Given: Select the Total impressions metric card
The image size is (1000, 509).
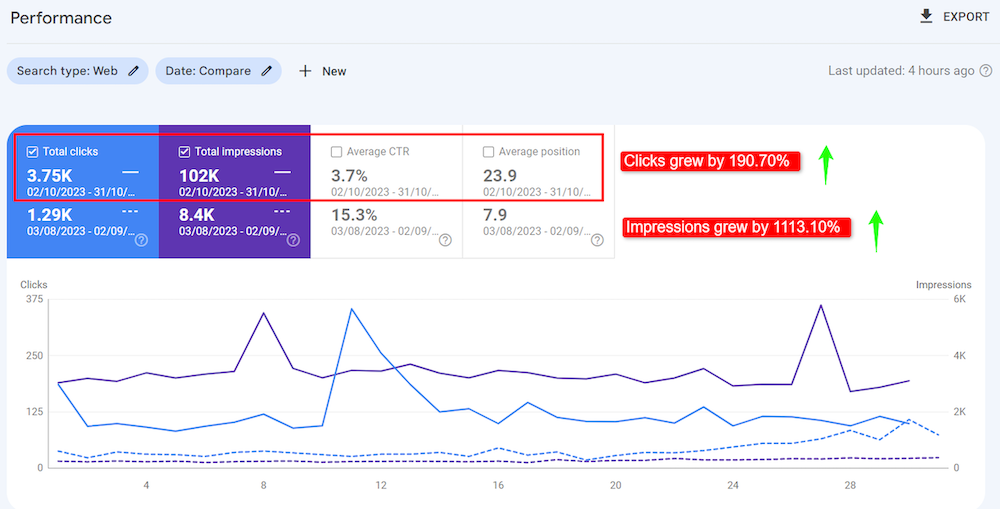Looking at the screenshot, I should point(235,191).
